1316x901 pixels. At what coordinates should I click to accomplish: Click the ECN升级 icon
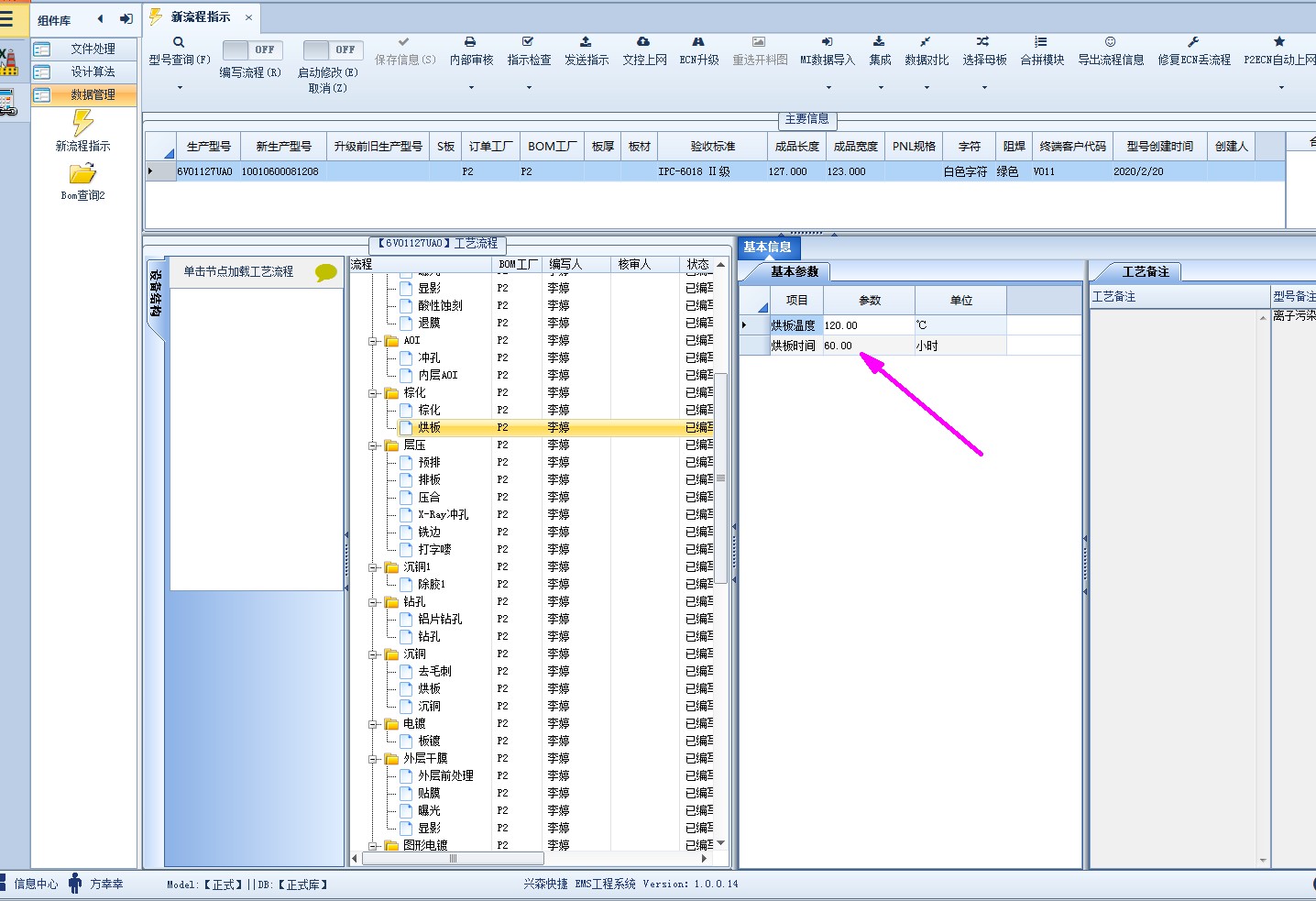698,42
